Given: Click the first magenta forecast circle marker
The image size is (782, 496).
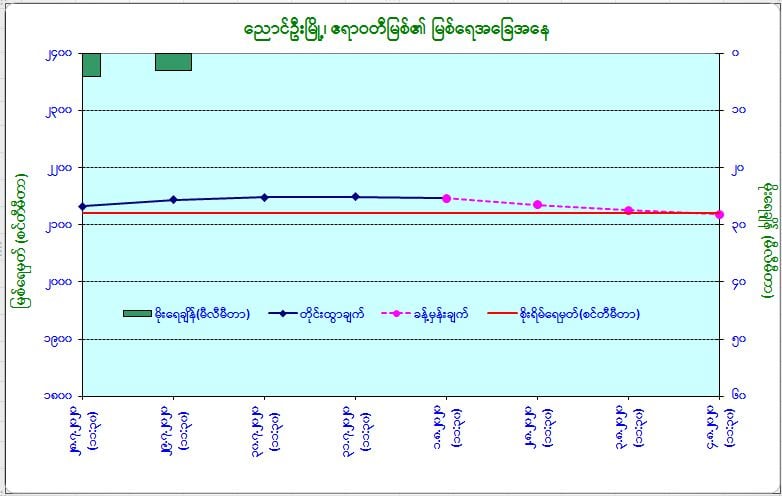Looking at the screenshot, I should click(446, 198).
